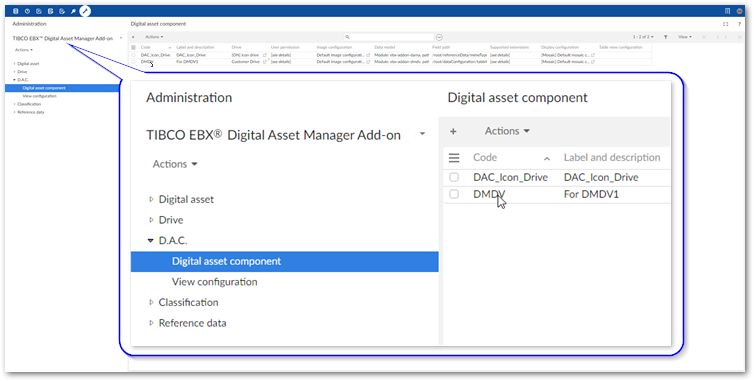
Task: Open the help question mark icon
Action: coord(739,24)
